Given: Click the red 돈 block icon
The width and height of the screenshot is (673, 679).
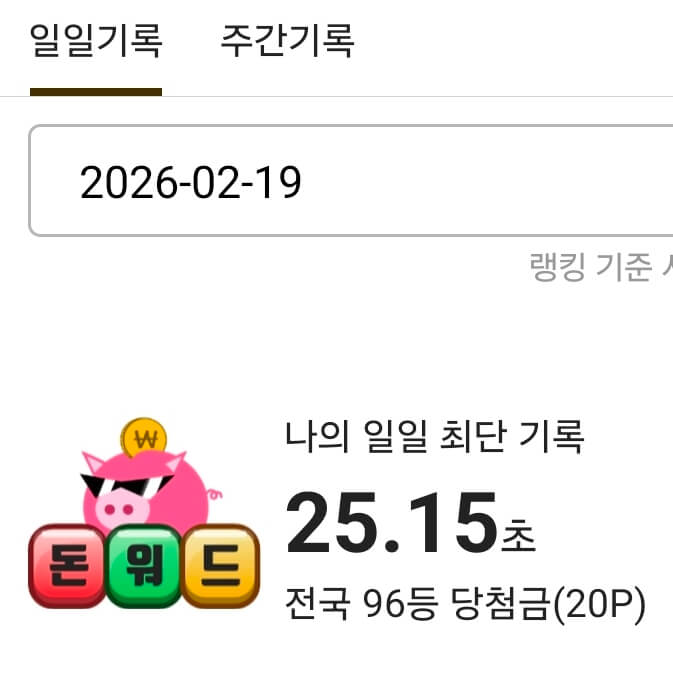Looking at the screenshot, I should (x=68, y=565).
